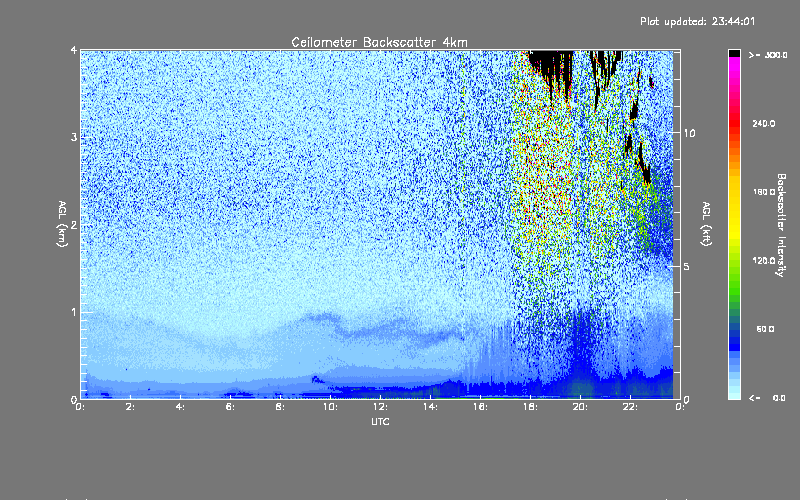This screenshot has height=500, width=800.
Task: Click the "4" tick on the AGL (km) axis
Action: tap(74, 50)
